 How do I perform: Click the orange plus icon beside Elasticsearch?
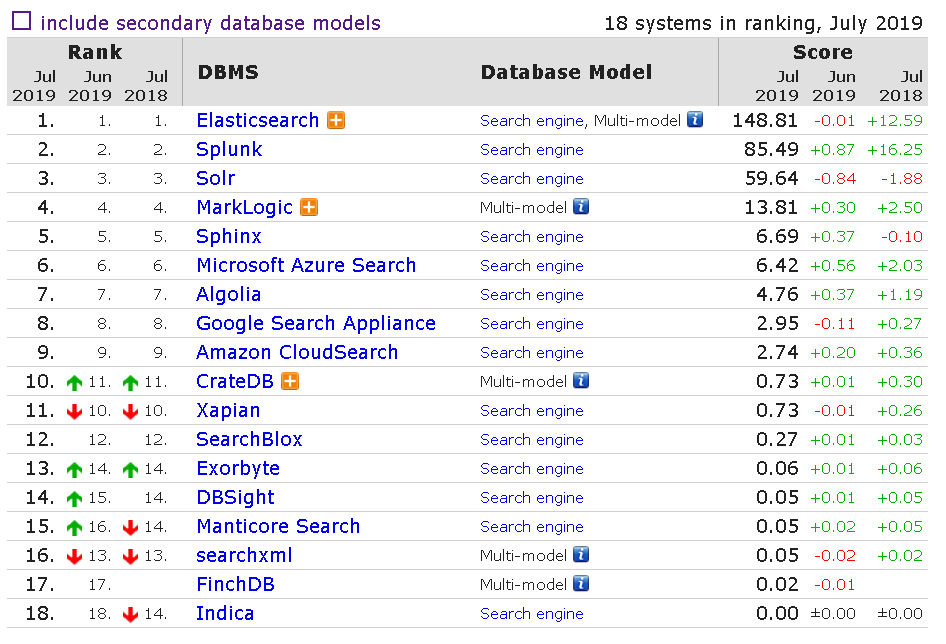point(336,120)
